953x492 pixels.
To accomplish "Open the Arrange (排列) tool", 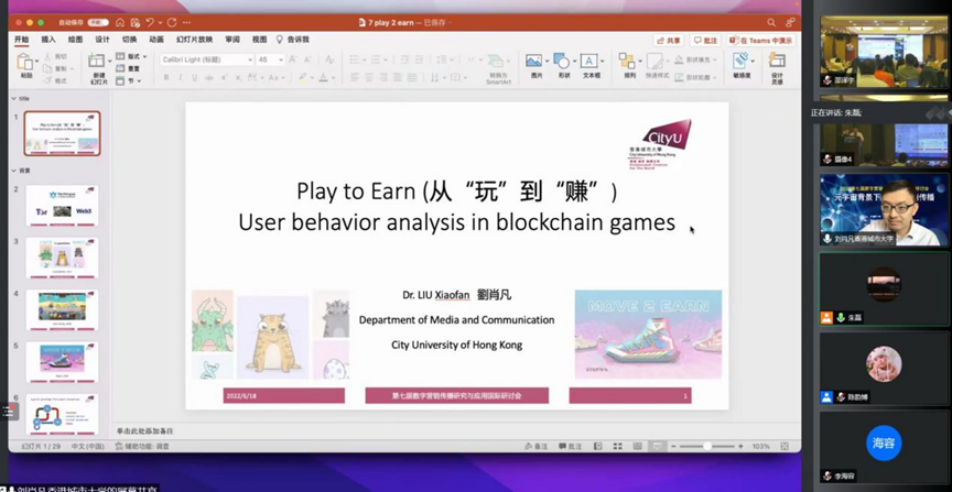I will [x=629, y=64].
